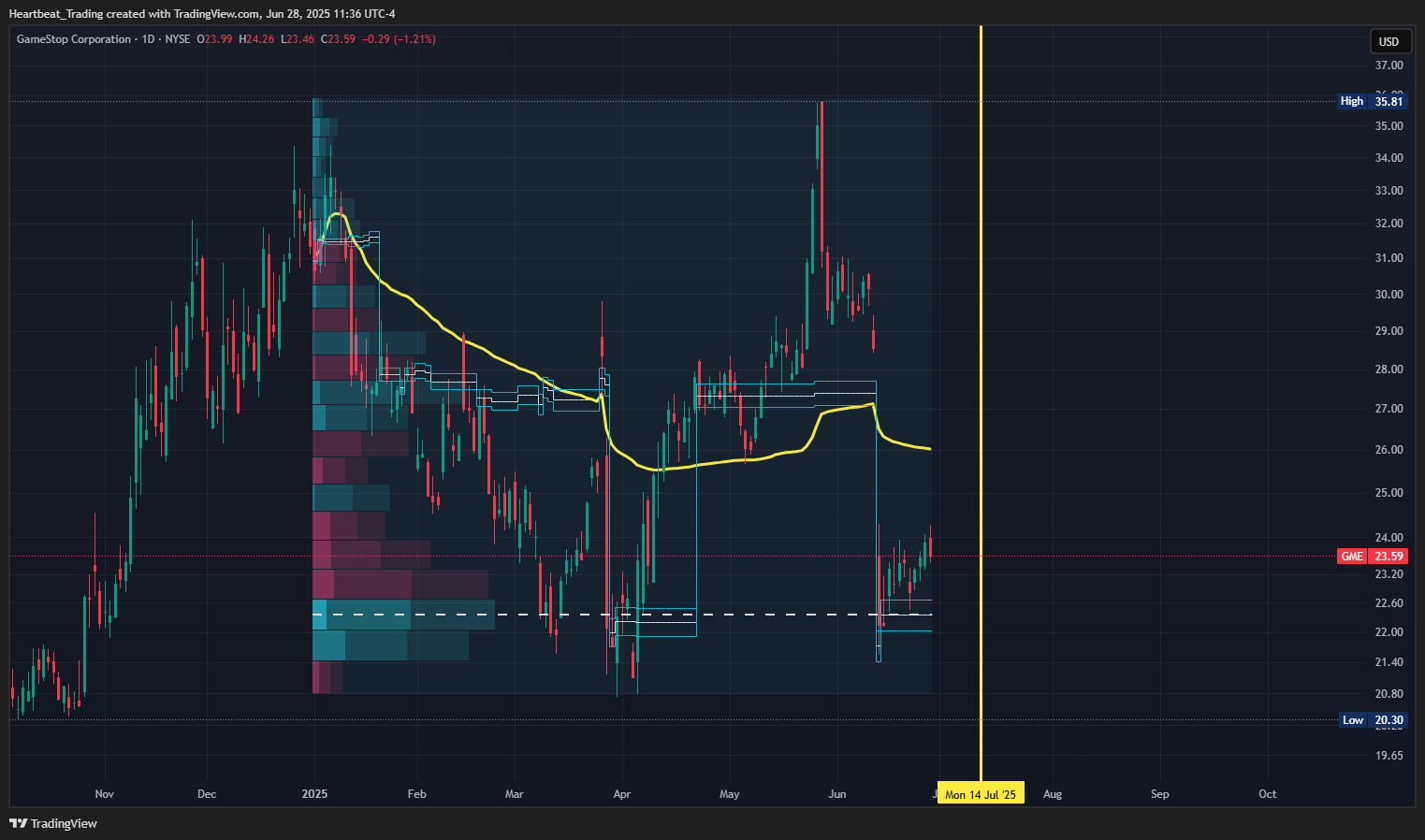The height and width of the screenshot is (840, 1425).
Task: Click the 34.00 price axis label
Action: pos(1389,158)
